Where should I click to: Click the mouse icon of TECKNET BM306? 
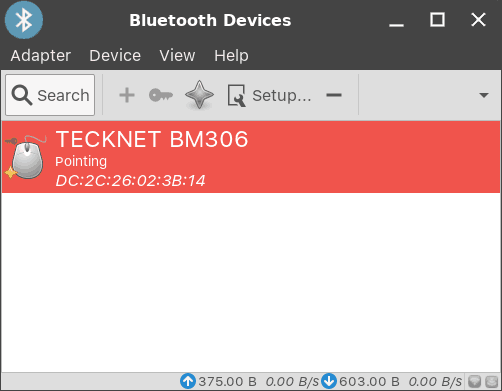pyautogui.click(x=27, y=157)
